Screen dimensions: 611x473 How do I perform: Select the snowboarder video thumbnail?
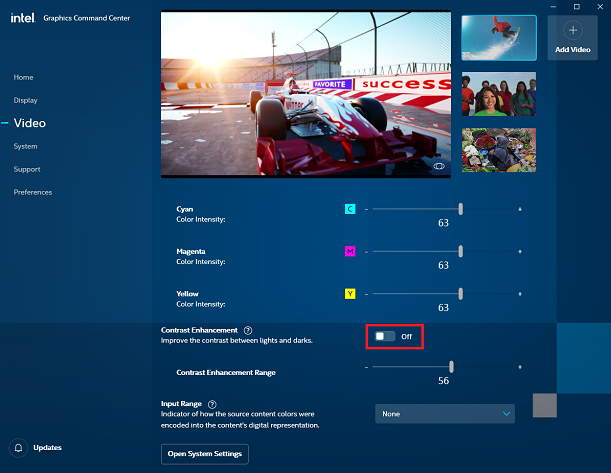pos(499,38)
